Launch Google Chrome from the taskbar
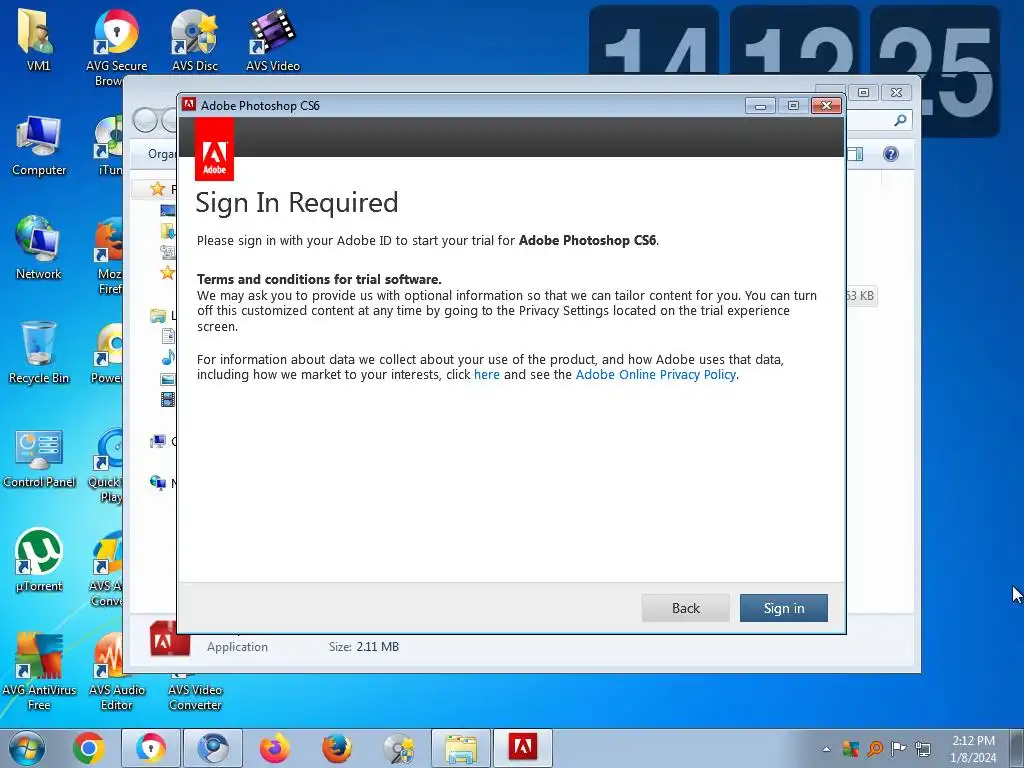The height and width of the screenshot is (768, 1024). (89, 748)
